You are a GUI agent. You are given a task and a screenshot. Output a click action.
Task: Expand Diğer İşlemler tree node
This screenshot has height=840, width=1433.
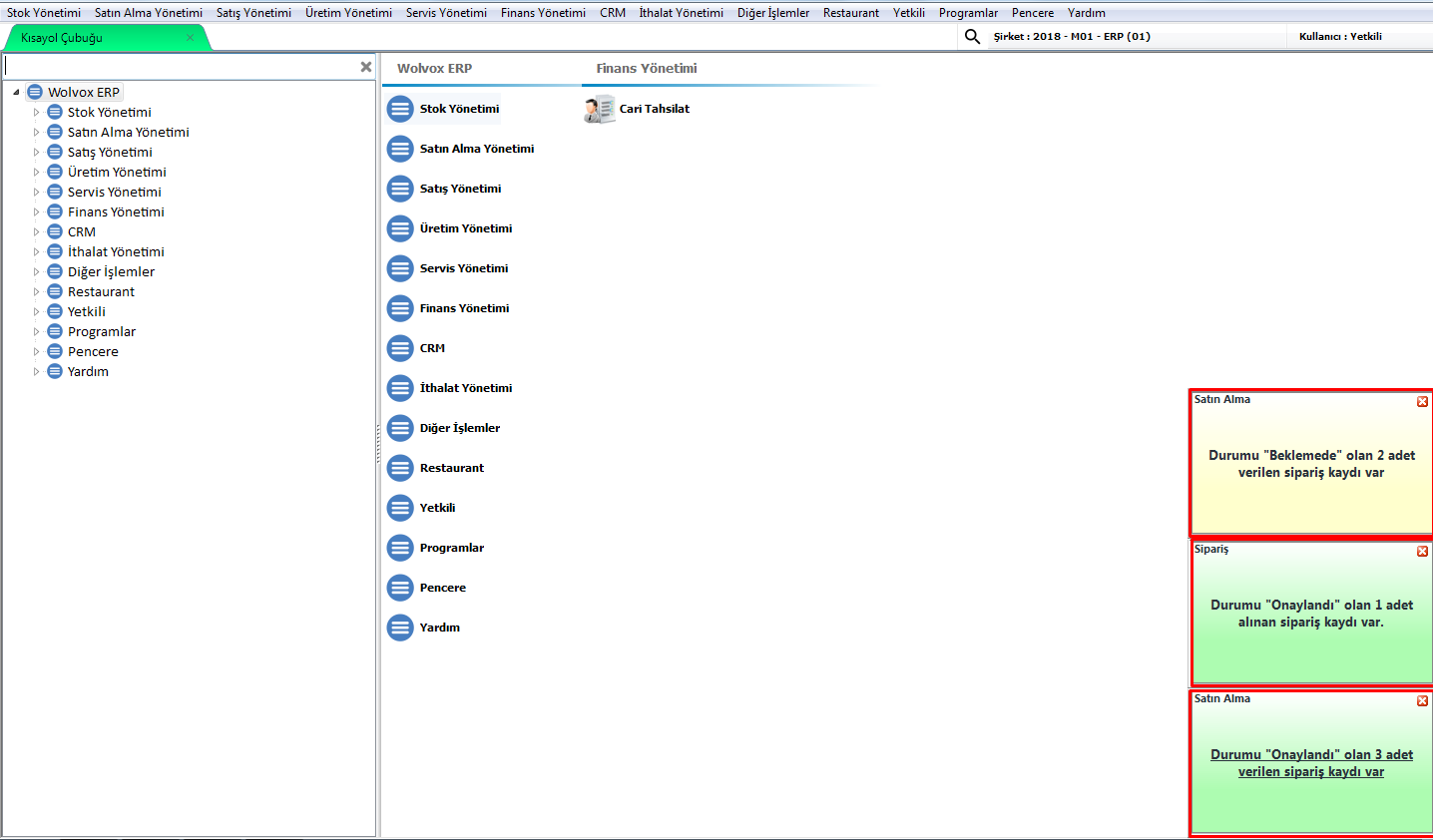click(x=36, y=271)
